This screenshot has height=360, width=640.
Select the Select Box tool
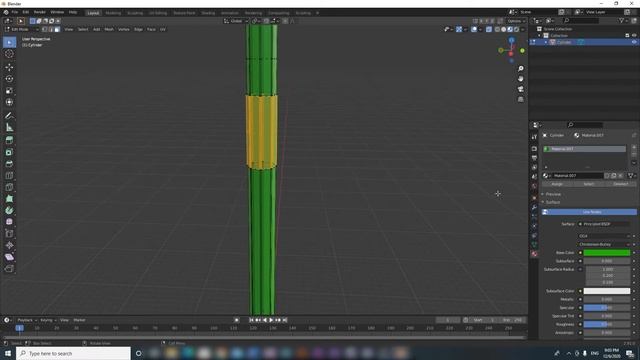tap(9, 42)
